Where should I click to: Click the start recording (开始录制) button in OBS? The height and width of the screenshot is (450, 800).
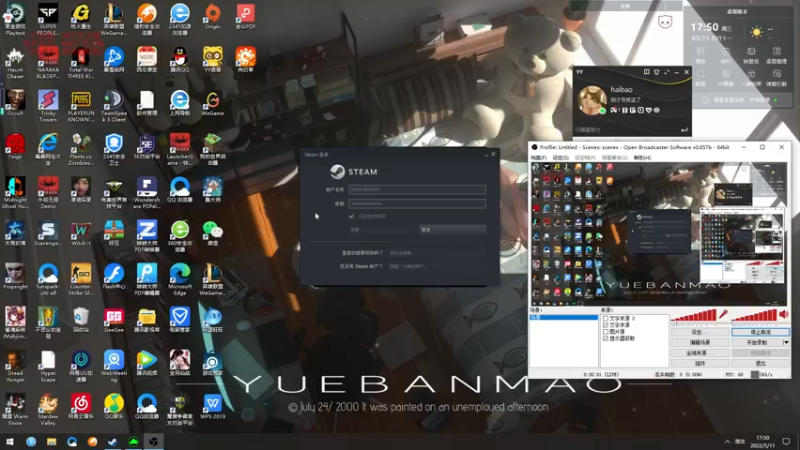[757, 342]
